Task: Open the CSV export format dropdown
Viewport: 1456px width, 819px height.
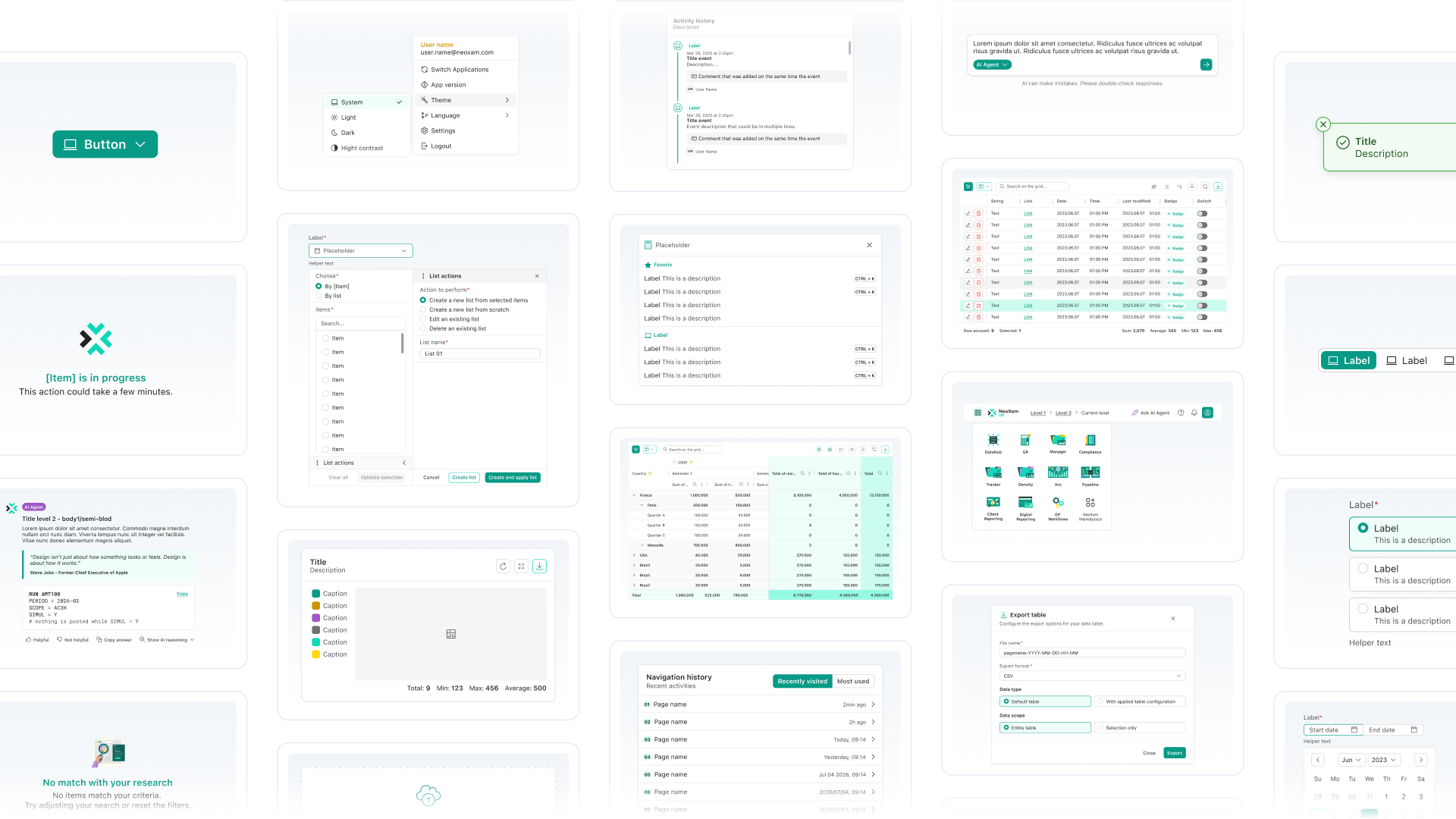Action: coord(1092,676)
